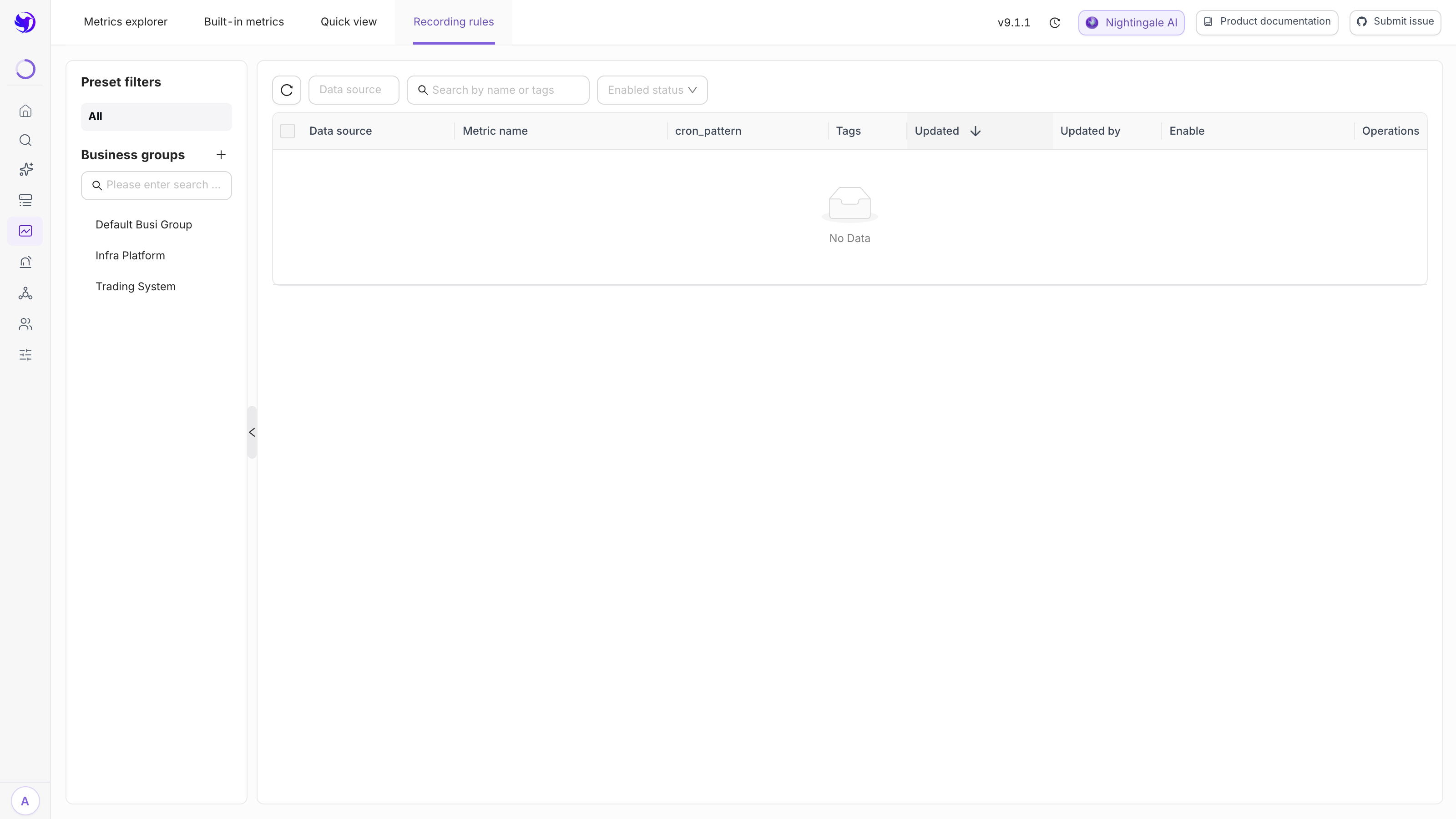Screen dimensions: 1456x819
Task: Click the business group search field
Action: (x=157, y=185)
